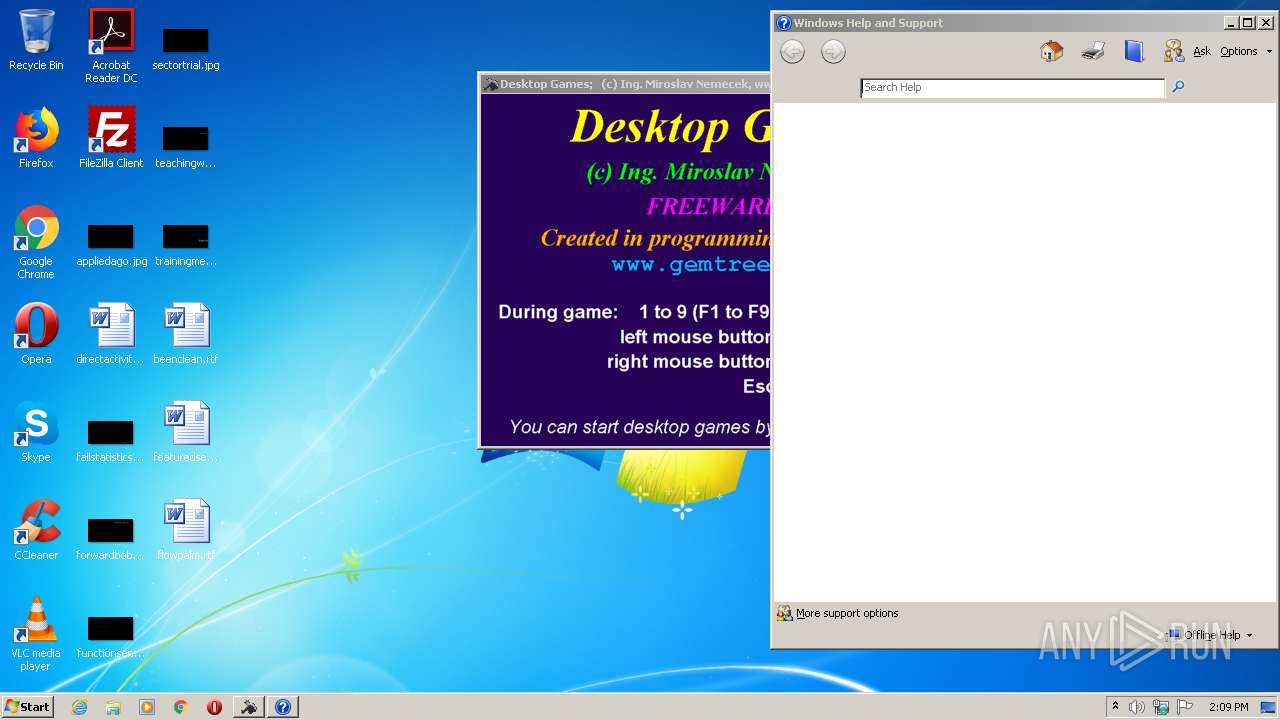Viewport: 1280px width, 720px height.
Task: Select the CCleaner desktop shortcut
Action: 36,530
